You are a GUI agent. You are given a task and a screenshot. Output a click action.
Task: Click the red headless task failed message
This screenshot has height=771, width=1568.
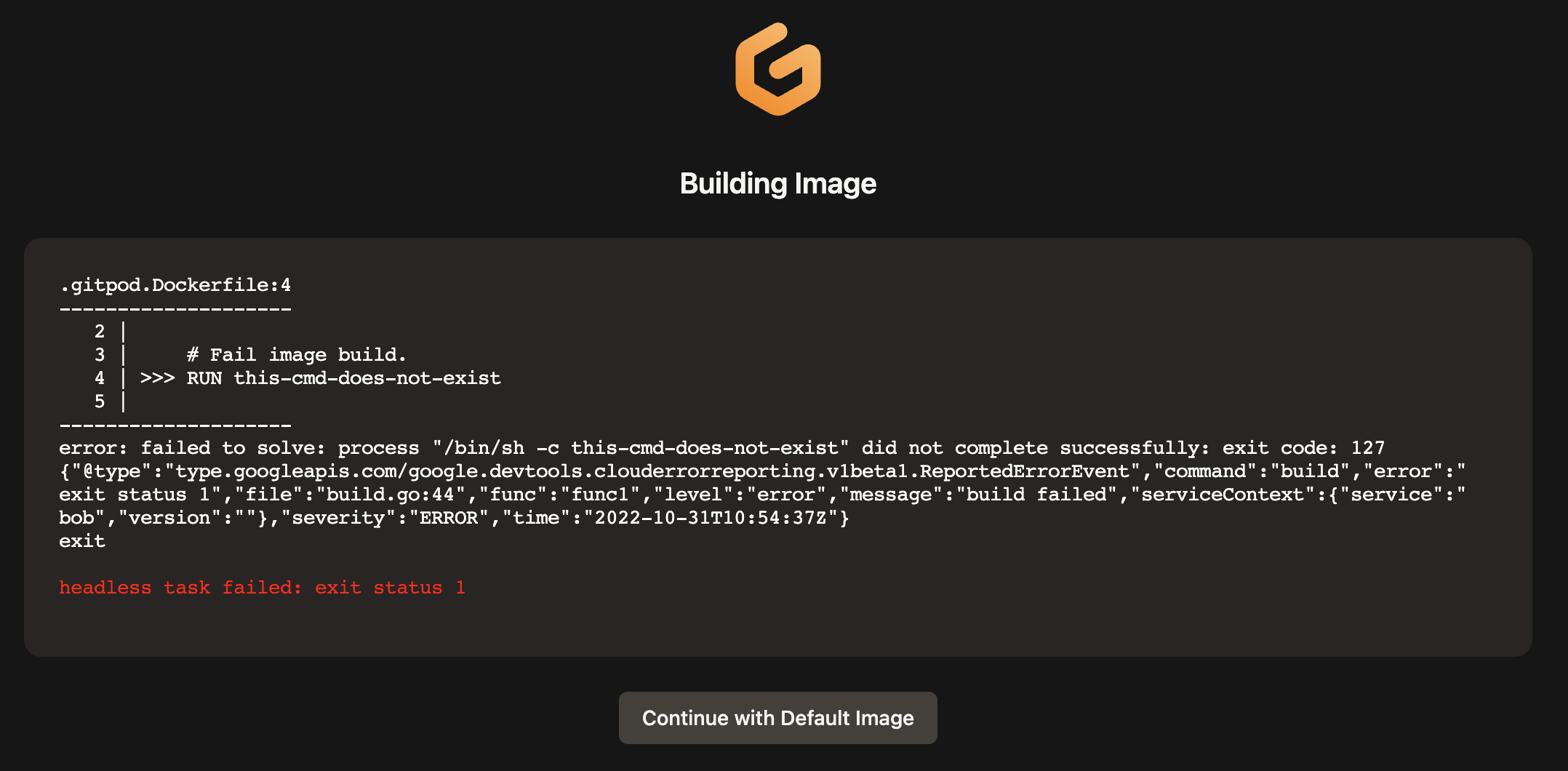coord(262,587)
